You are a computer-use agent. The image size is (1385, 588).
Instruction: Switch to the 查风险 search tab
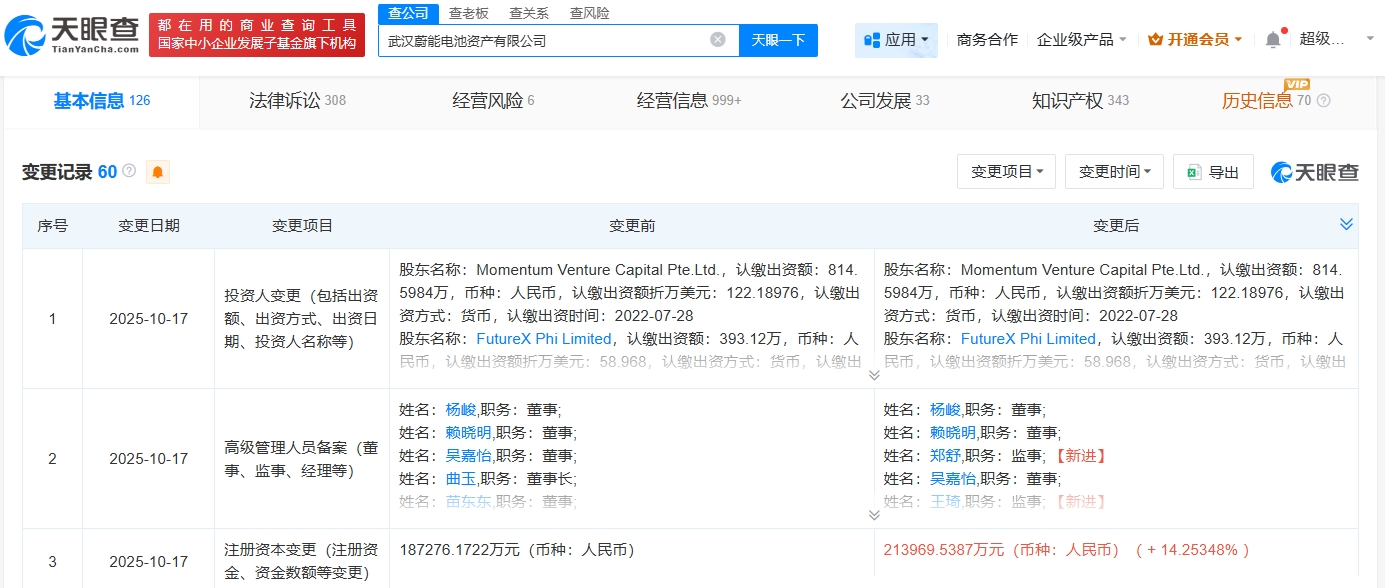click(x=590, y=13)
